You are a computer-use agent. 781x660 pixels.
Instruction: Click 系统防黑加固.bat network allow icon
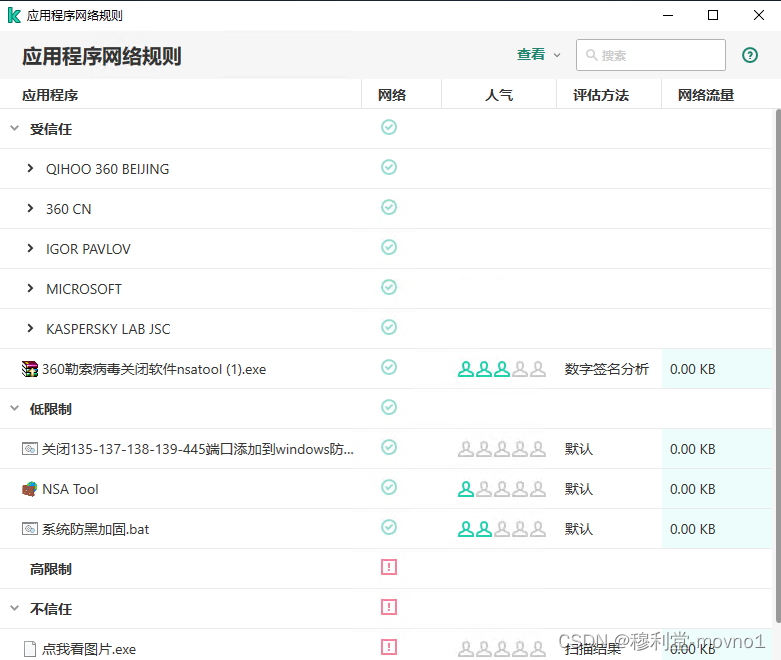tap(389, 527)
